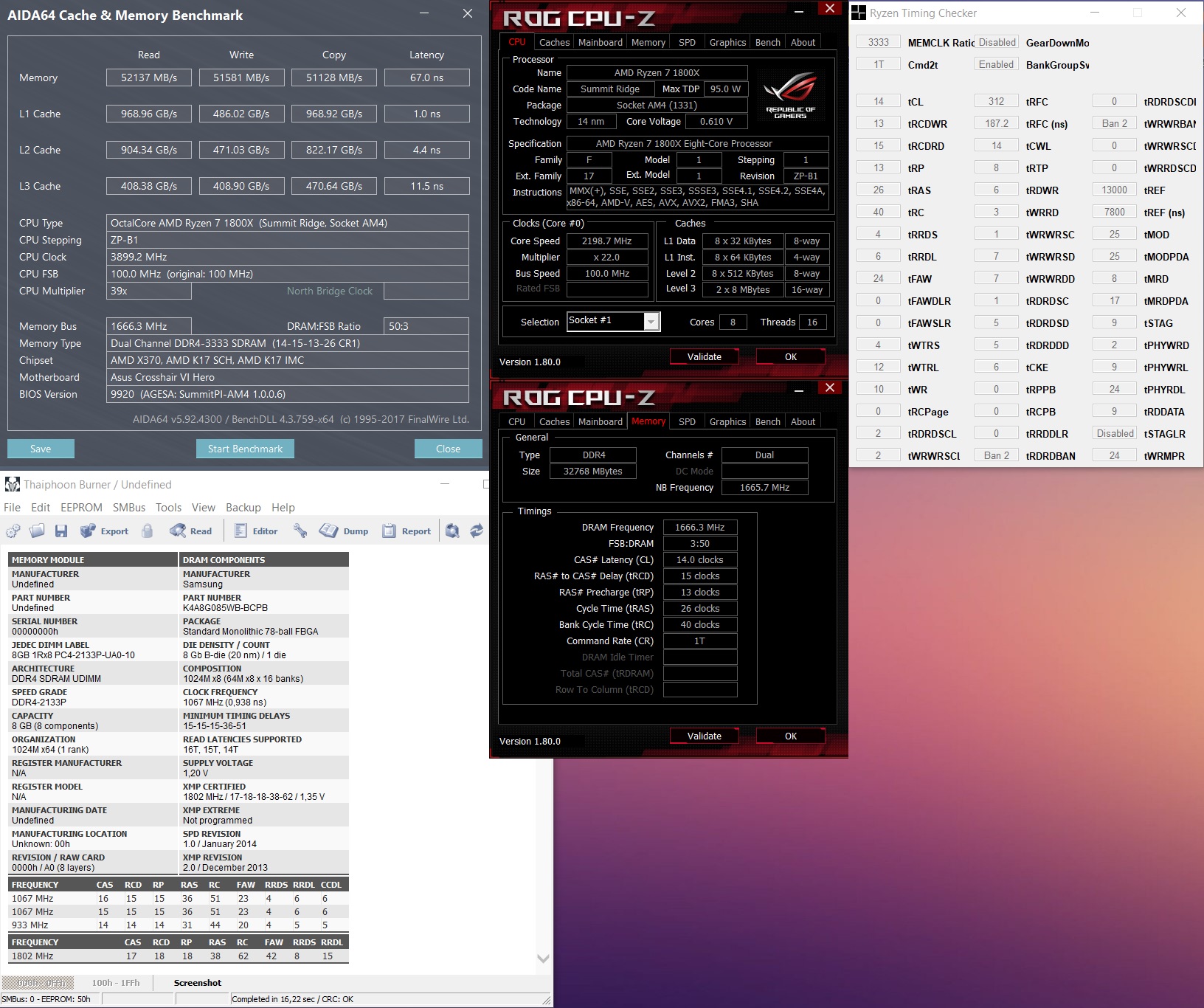Open the Tools menu in Thaiphoon Burner
Viewport: 1204px width, 1008px height.
point(168,507)
